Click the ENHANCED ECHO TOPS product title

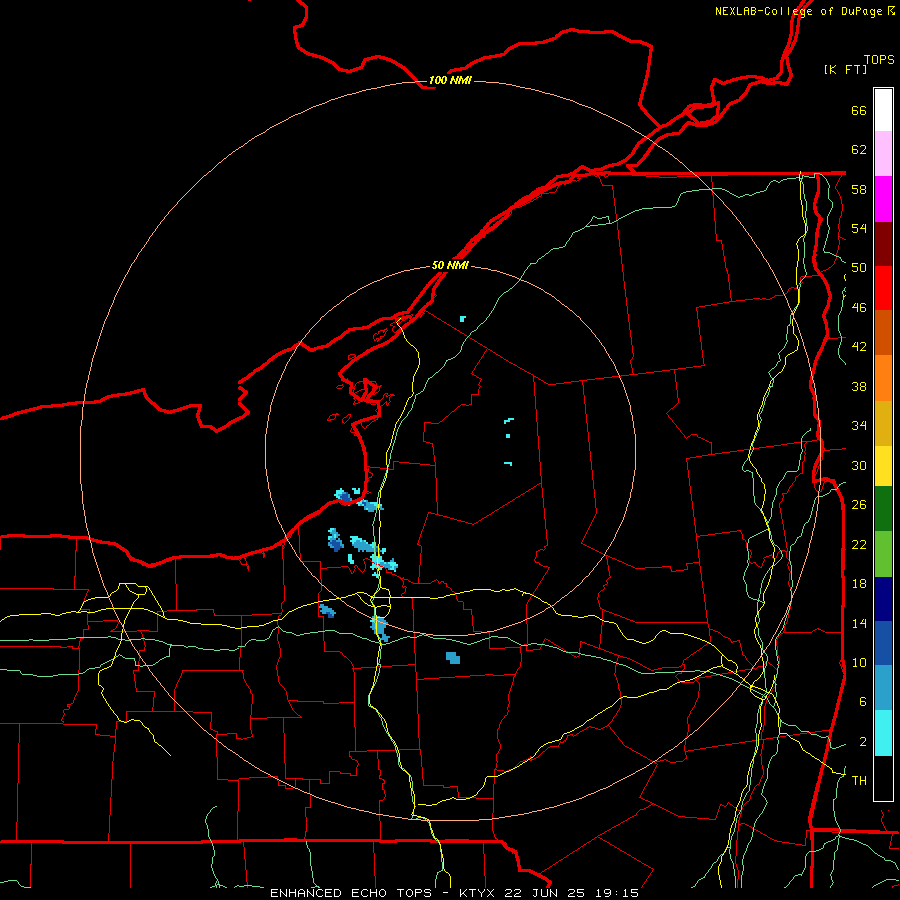tap(351, 893)
